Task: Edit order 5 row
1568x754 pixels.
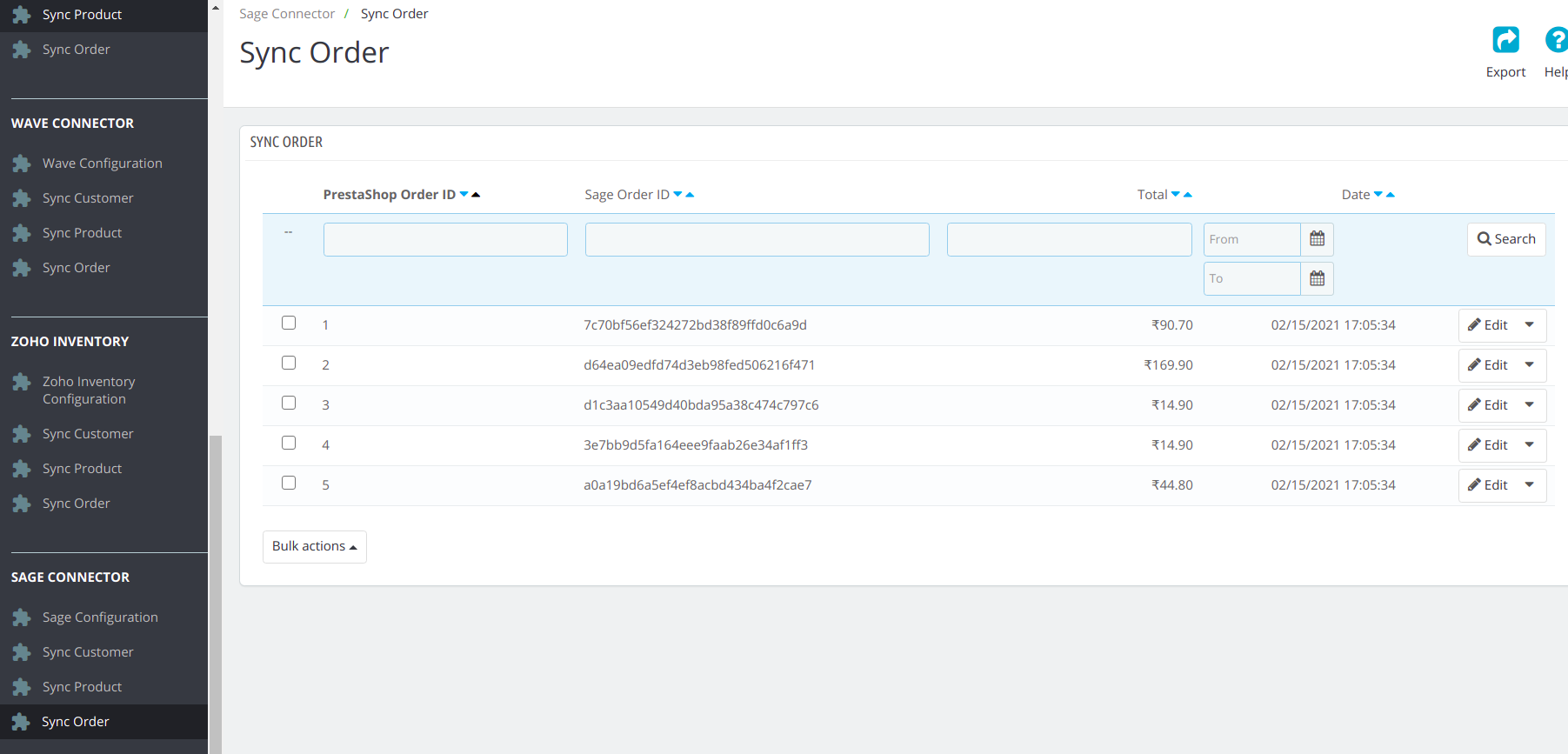Action: click(x=1488, y=485)
